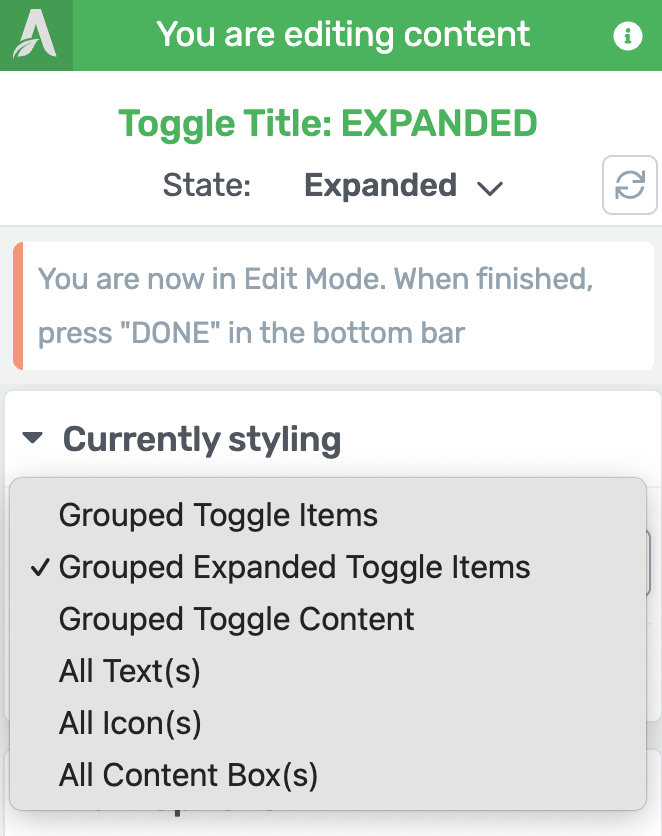662x836 pixels.
Task: Choose Grouped Expanded Toggle Items option
Action: [x=294, y=567]
